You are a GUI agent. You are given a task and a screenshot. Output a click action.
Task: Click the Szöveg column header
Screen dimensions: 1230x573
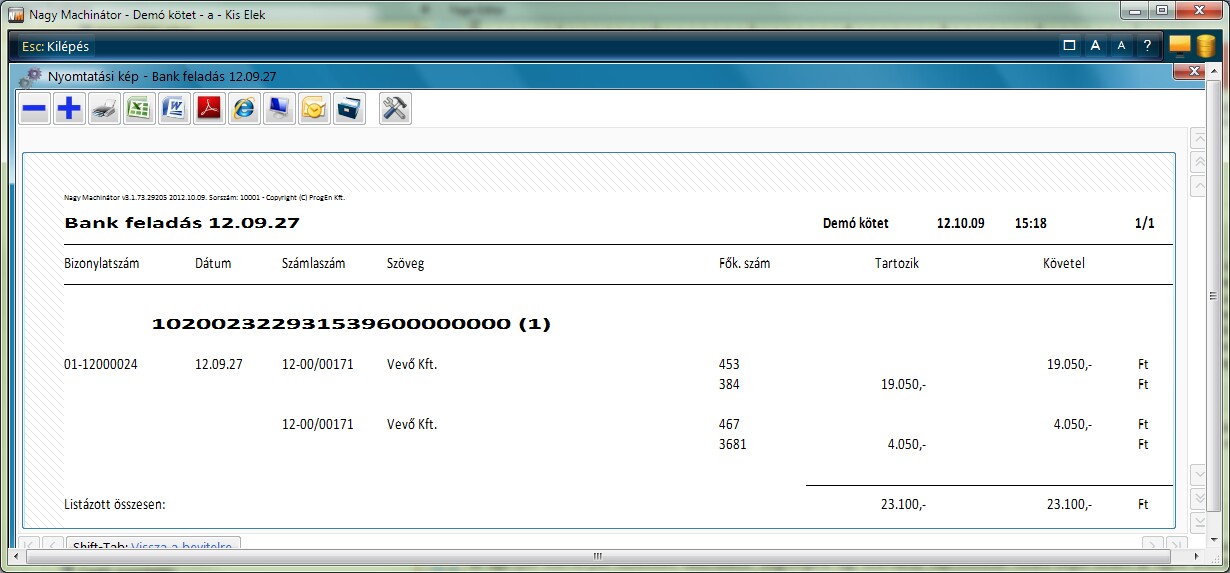coord(405,264)
